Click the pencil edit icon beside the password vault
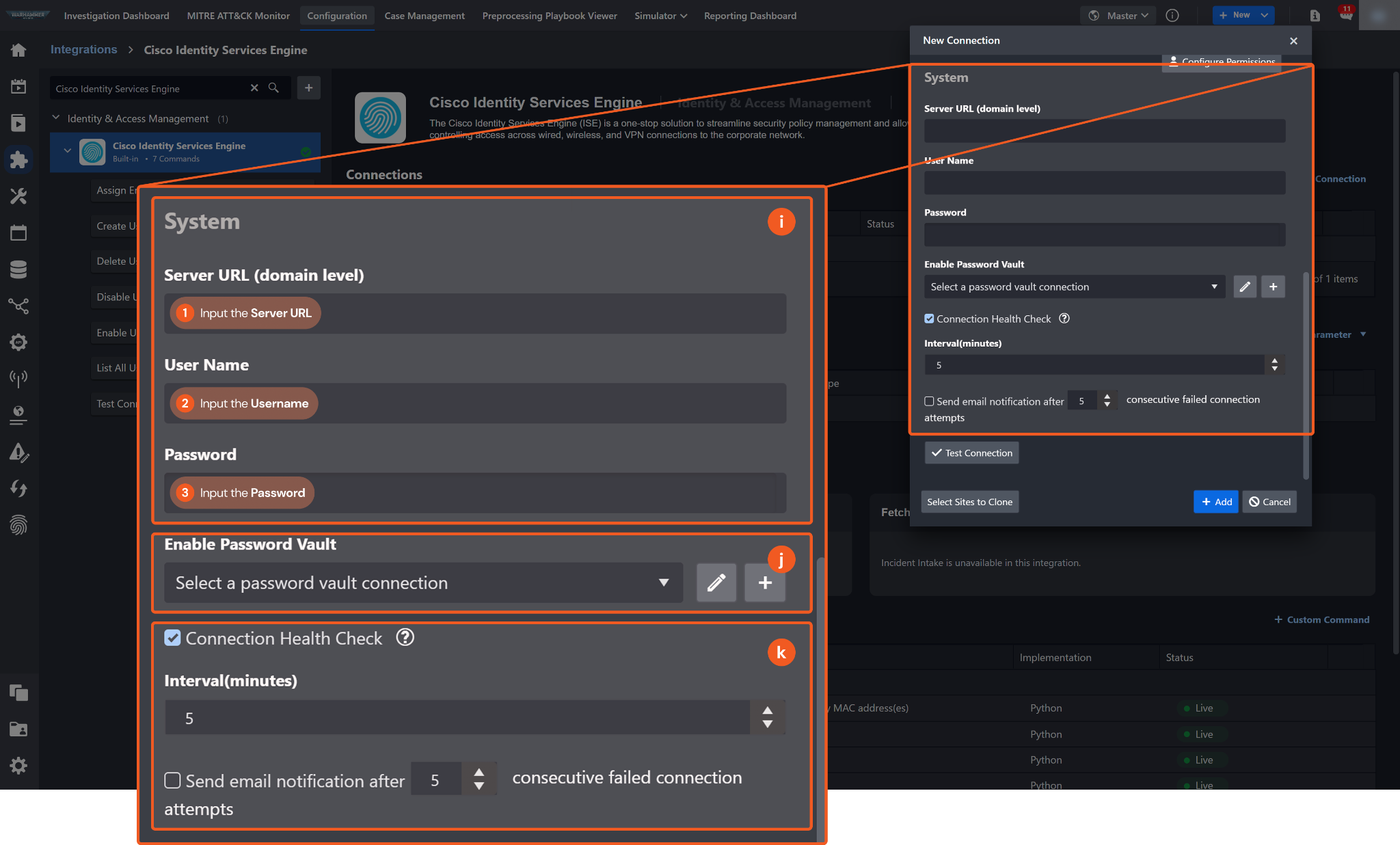Screen dimensions: 1400x845 (1245, 286)
